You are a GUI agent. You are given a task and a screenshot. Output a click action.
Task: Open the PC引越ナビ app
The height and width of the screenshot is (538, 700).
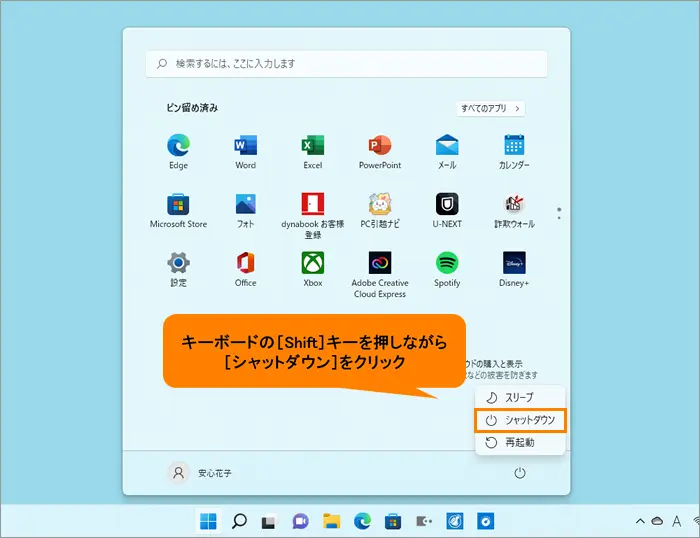[x=380, y=211]
